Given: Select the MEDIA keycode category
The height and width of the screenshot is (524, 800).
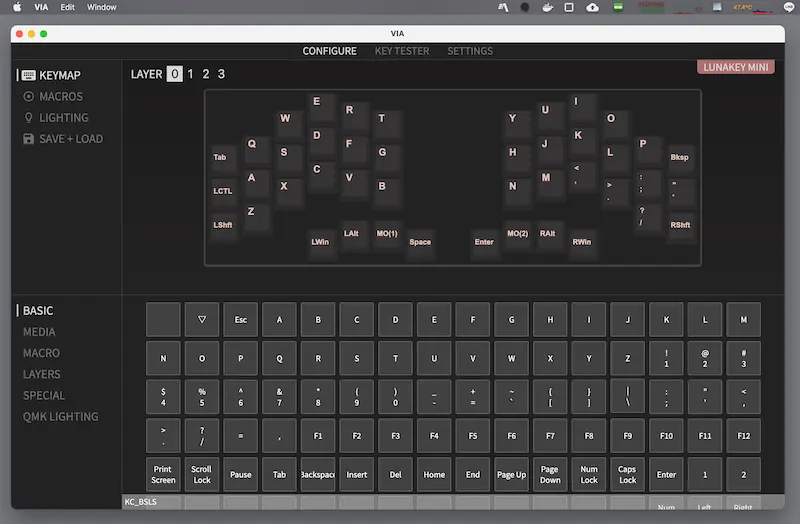Looking at the screenshot, I should point(39,332).
